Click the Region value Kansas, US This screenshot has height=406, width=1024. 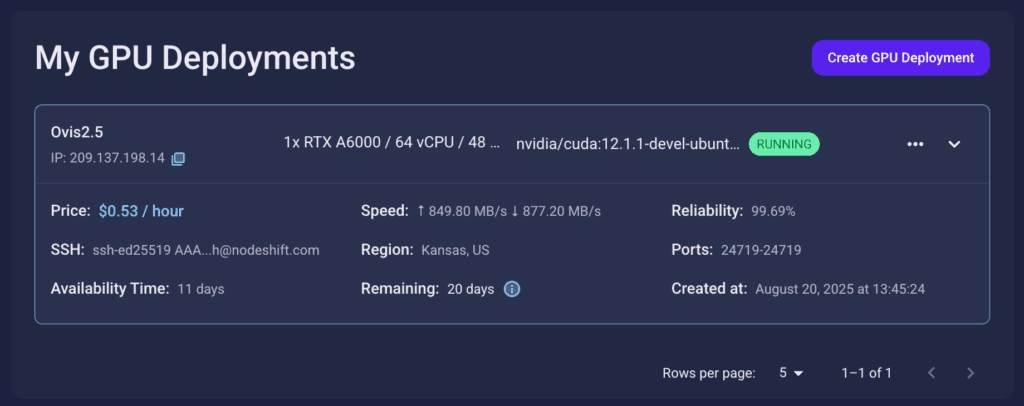click(x=455, y=250)
